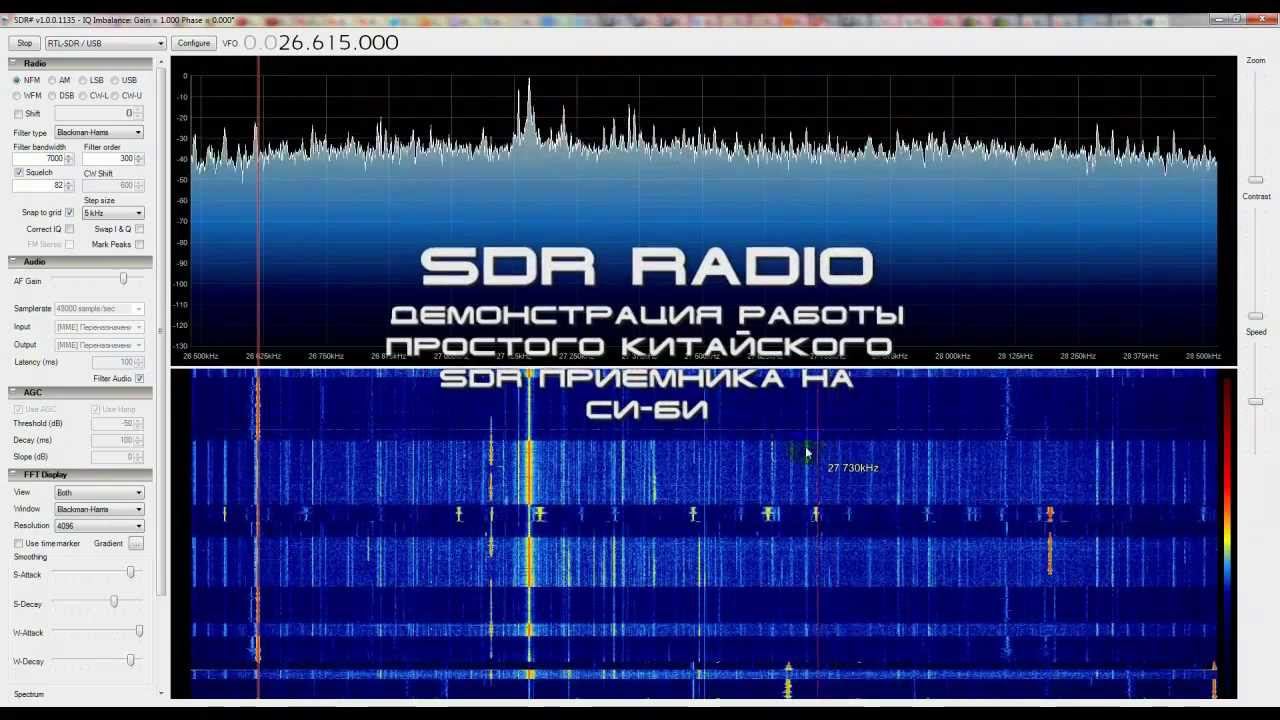This screenshot has width=1280, height=720.
Task: Enable Correct IQ checkbox
Action: [69, 229]
